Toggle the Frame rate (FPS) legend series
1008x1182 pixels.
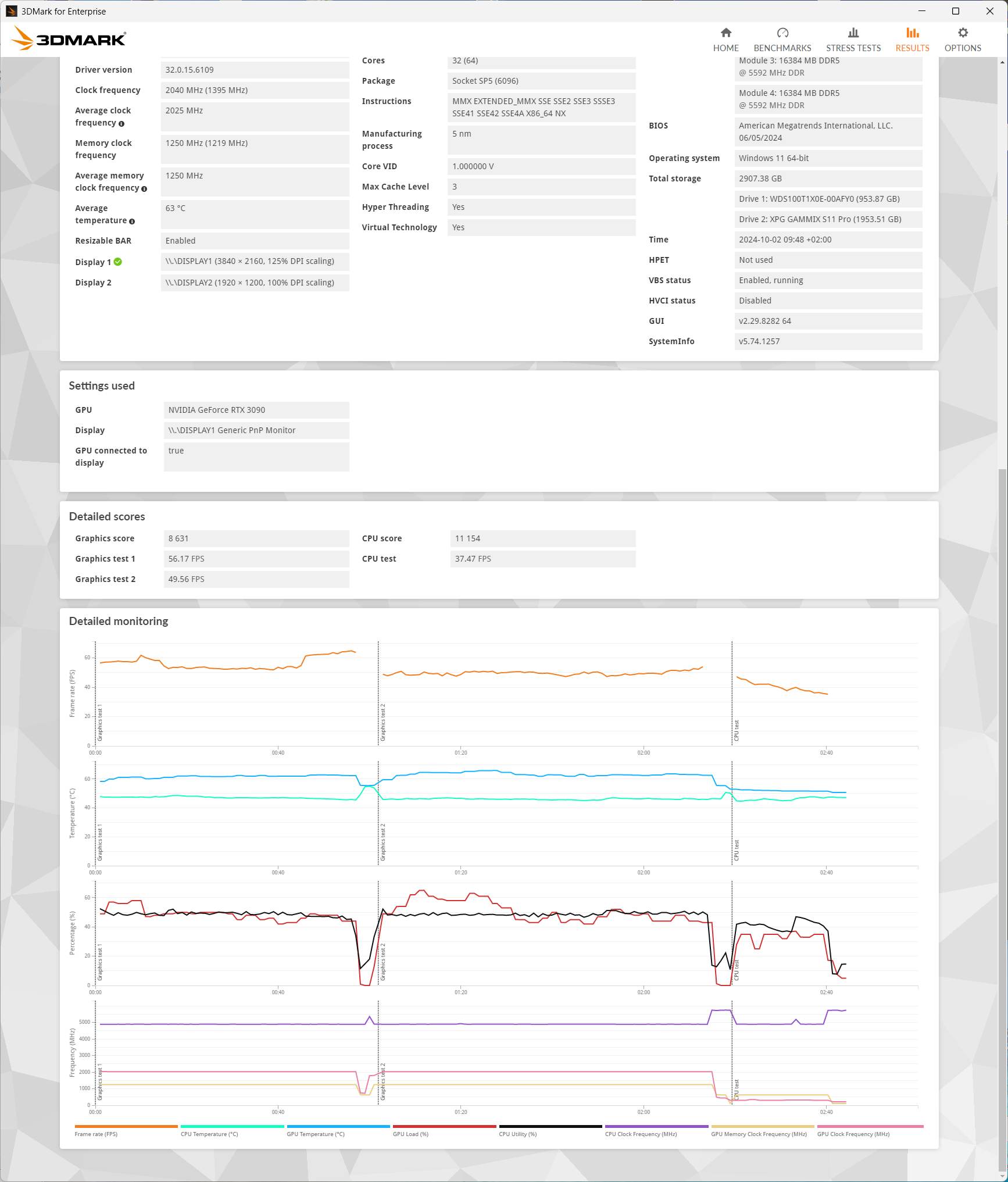click(x=126, y=1130)
